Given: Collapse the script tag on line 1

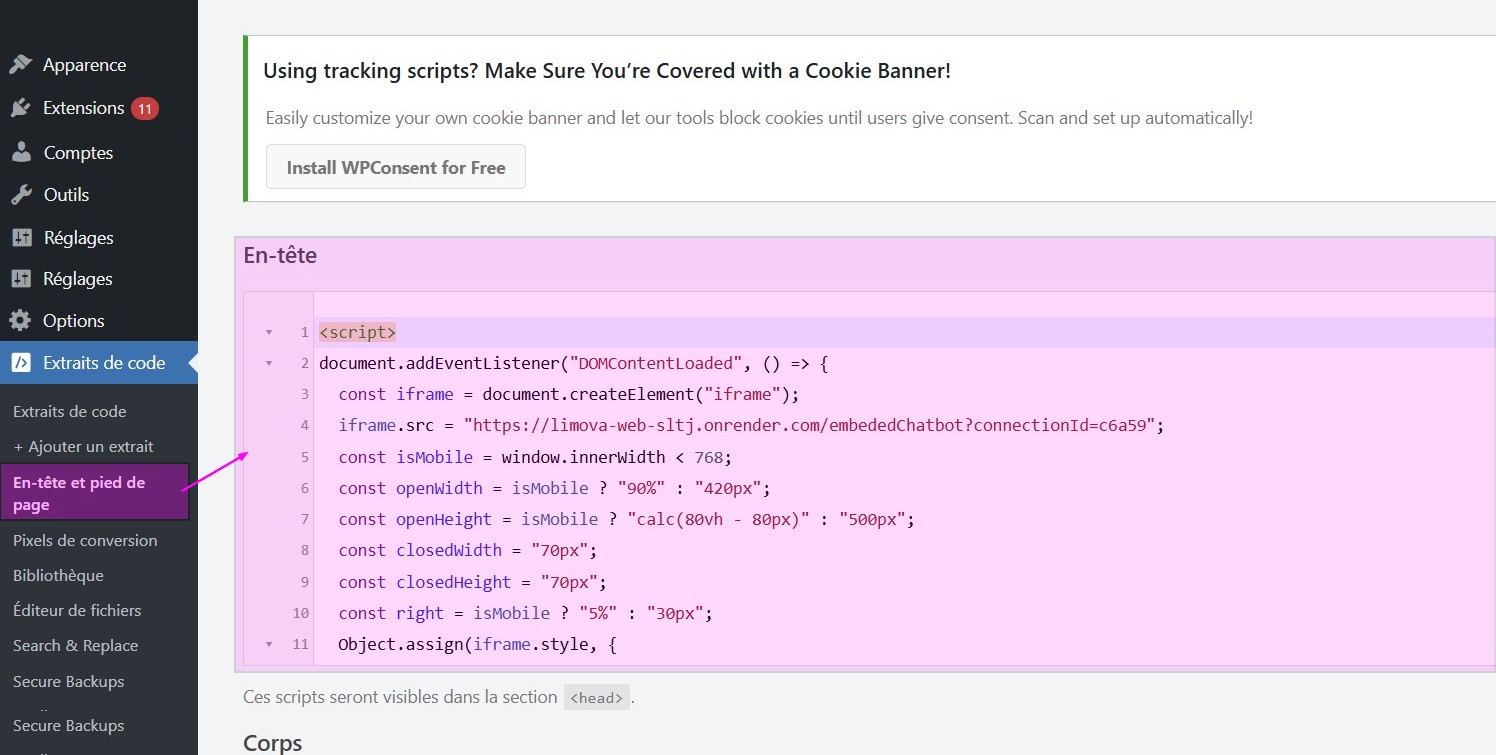Looking at the screenshot, I should pos(268,332).
